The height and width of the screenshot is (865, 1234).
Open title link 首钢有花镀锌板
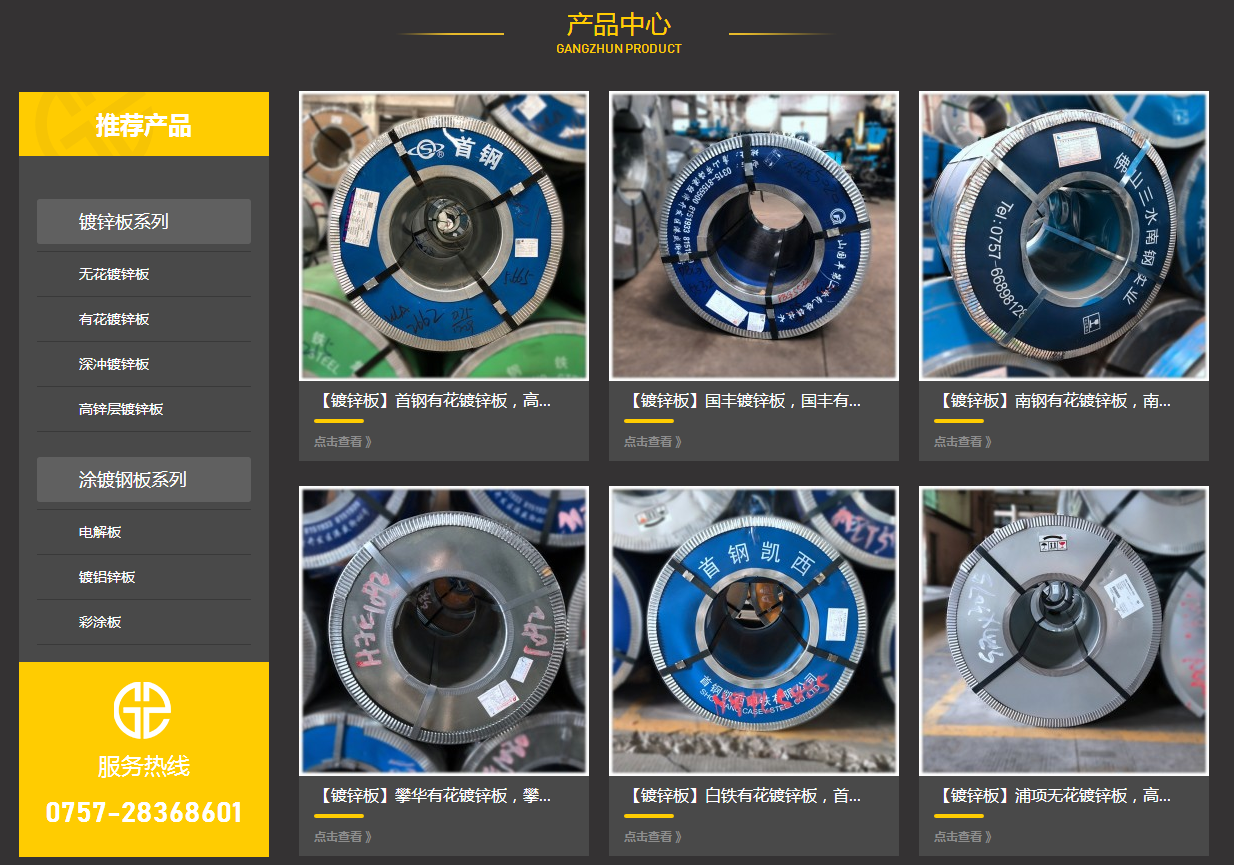tap(433, 401)
